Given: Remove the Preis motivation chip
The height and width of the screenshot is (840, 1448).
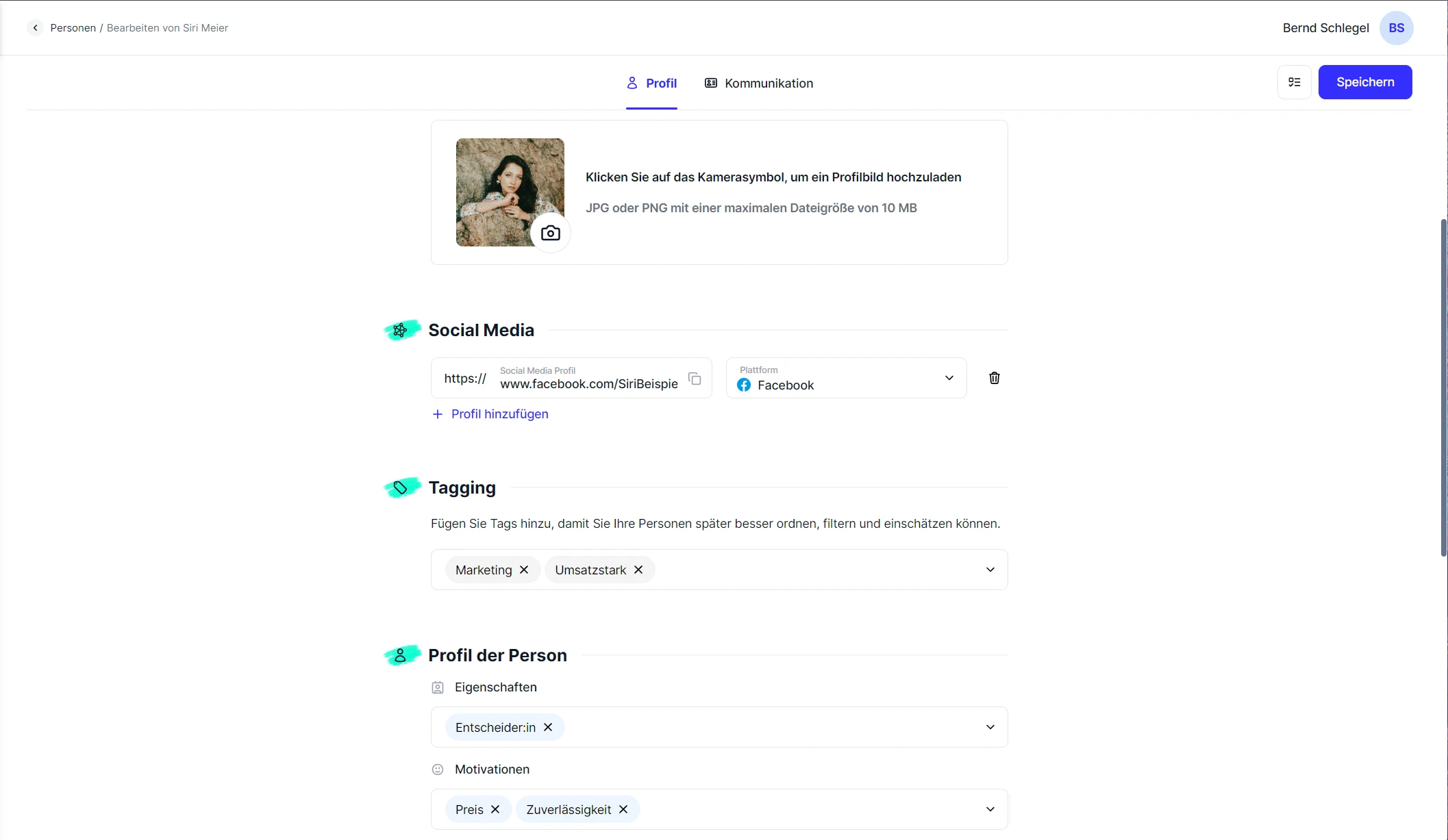Looking at the screenshot, I should click(495, 809).
